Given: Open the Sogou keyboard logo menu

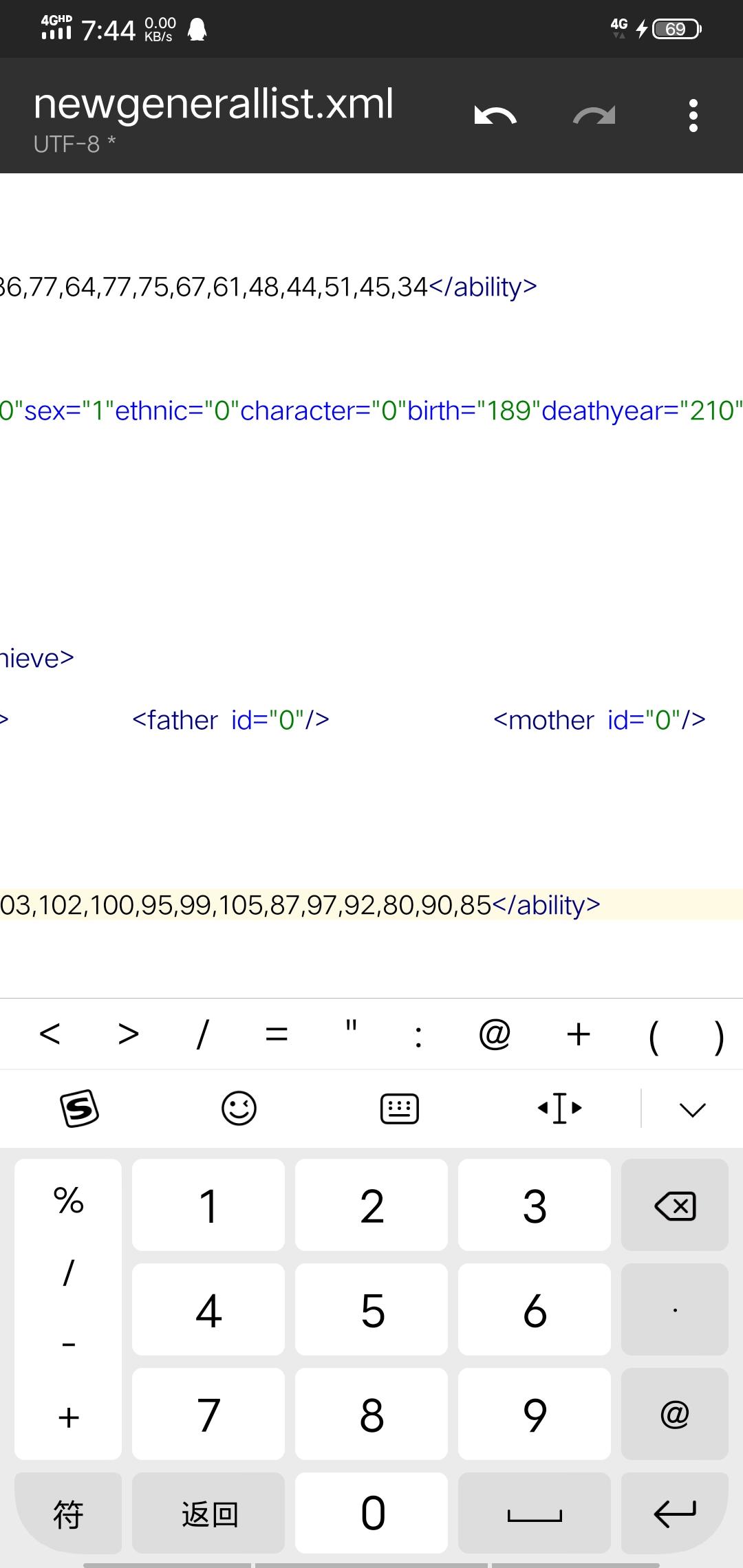Looking at the screenshot, I should (79, 1109).
